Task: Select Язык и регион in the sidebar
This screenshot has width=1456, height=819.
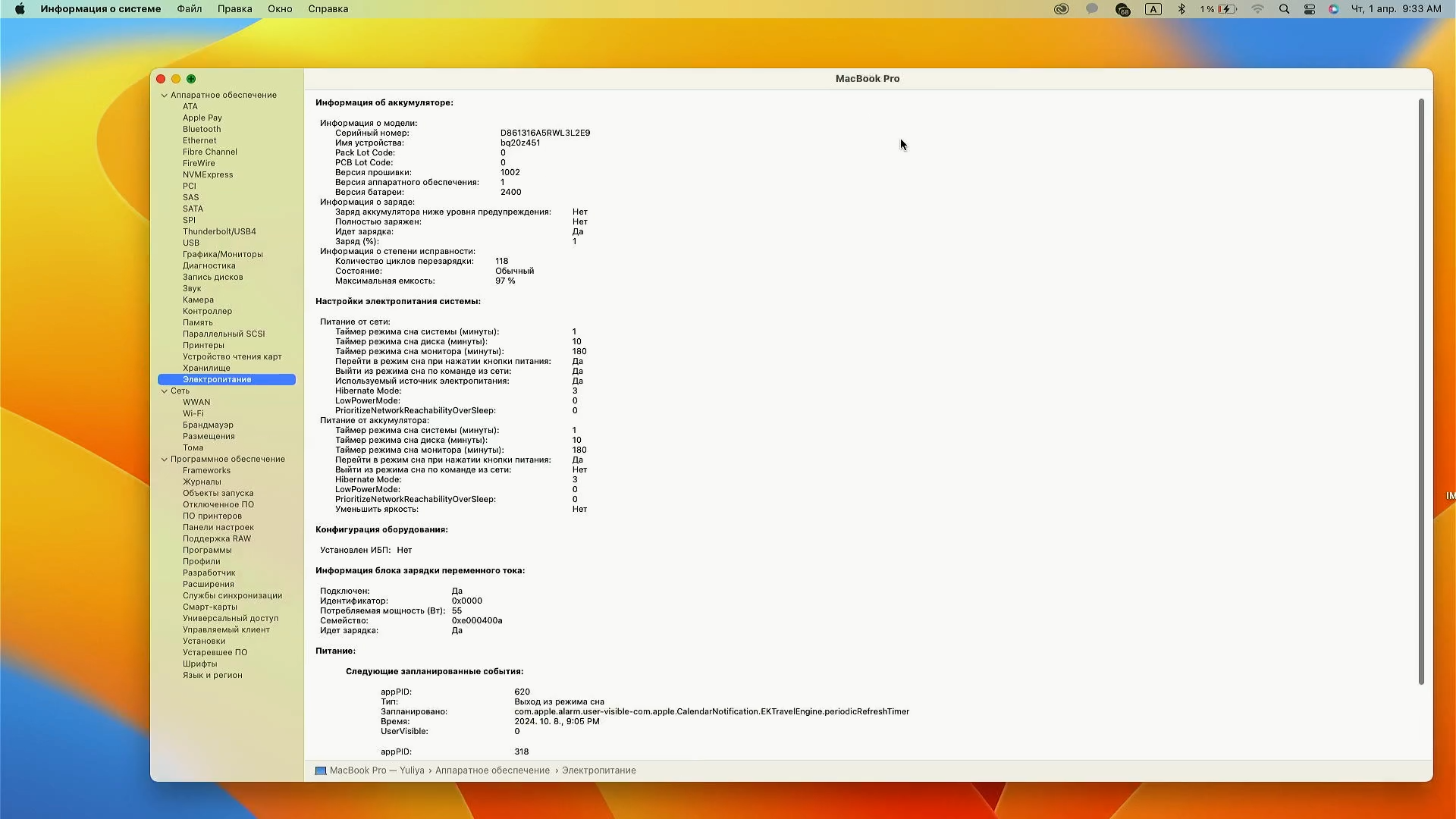Action: pyautogui.click(x=212, y=675)
